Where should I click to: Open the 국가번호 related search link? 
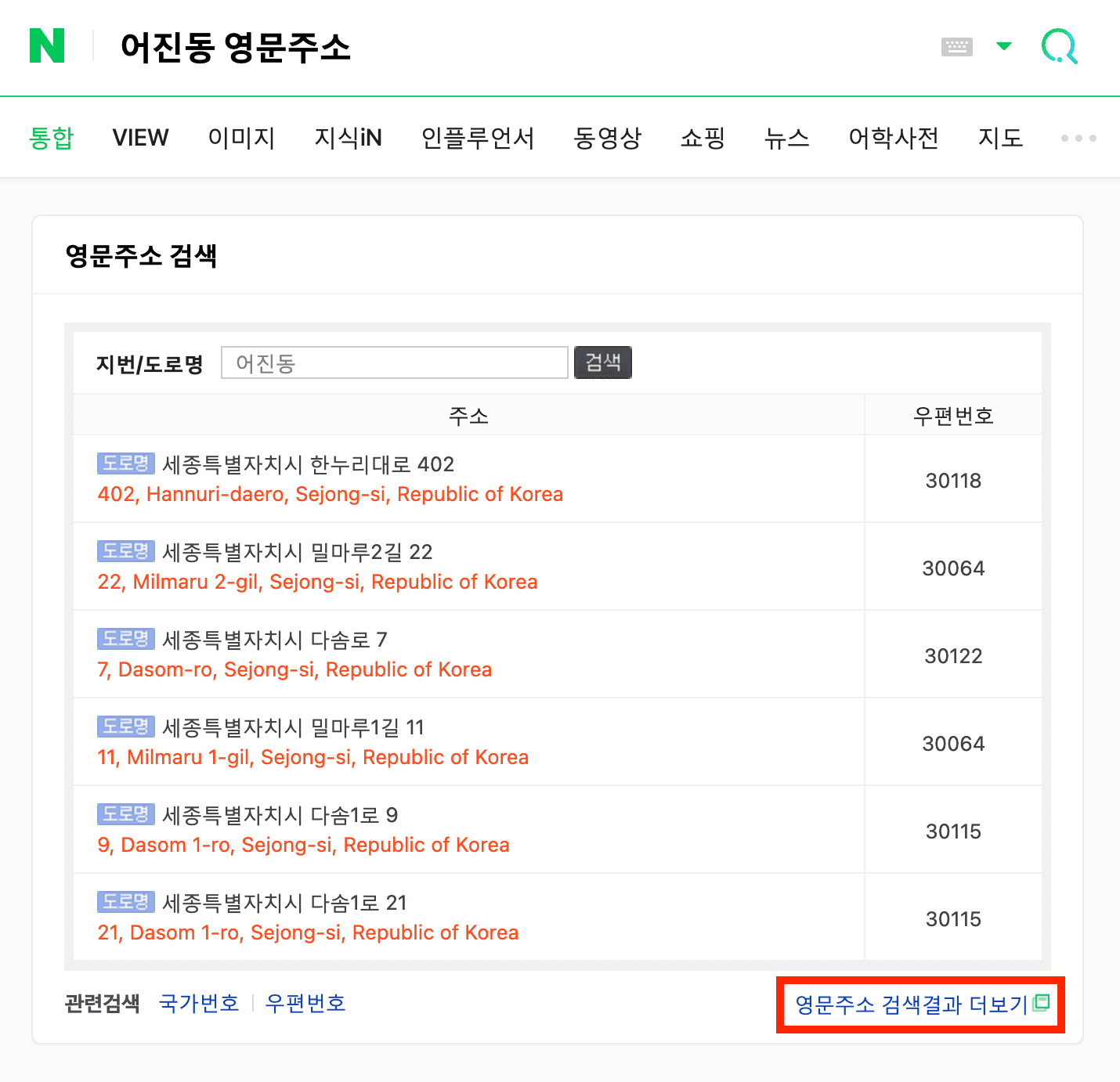(x=199, y=1003)
